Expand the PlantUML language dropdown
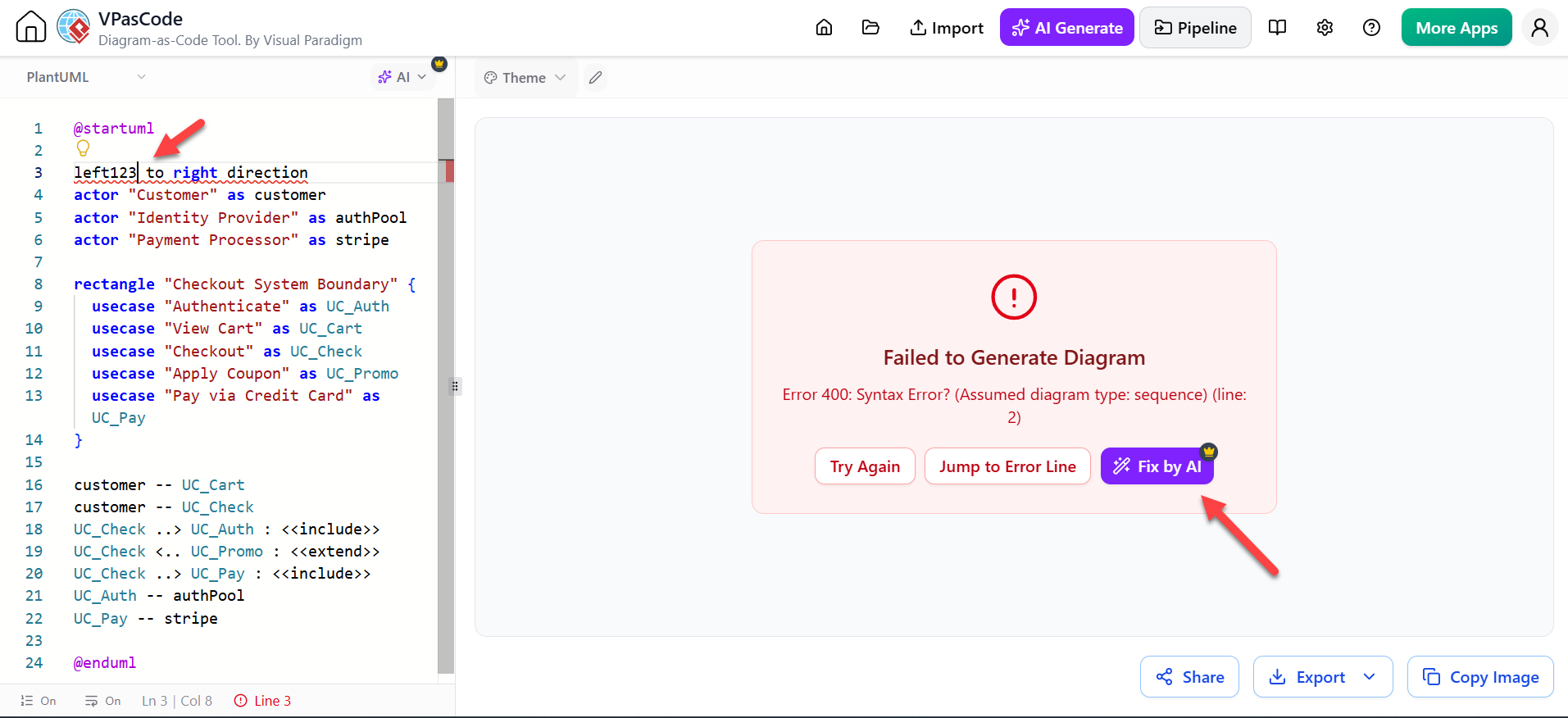The width and height of the screenshot is (1568, 718). [x=86, y=77]
